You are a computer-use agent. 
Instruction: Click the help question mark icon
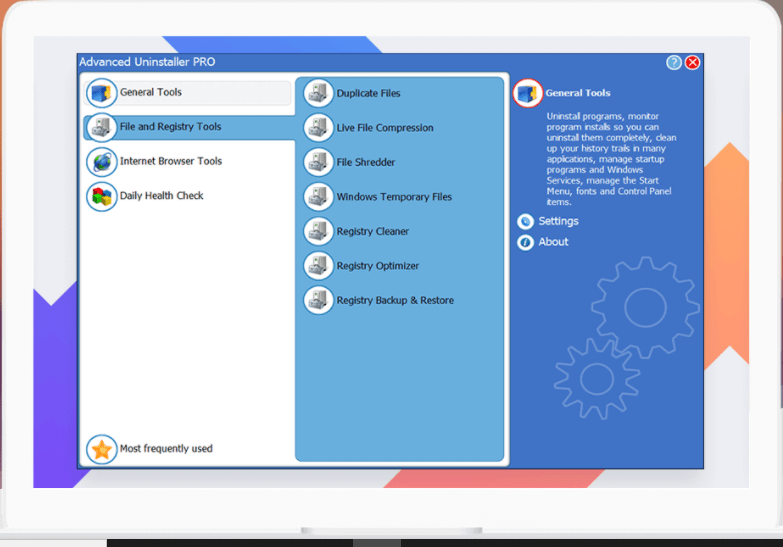(x=674, y=62)
